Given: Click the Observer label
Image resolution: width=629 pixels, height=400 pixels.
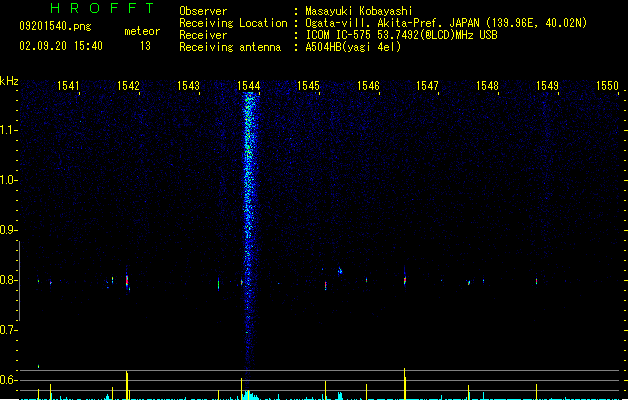Looking at the screenshot, I should pyautogui.click(x=203, y=11).
